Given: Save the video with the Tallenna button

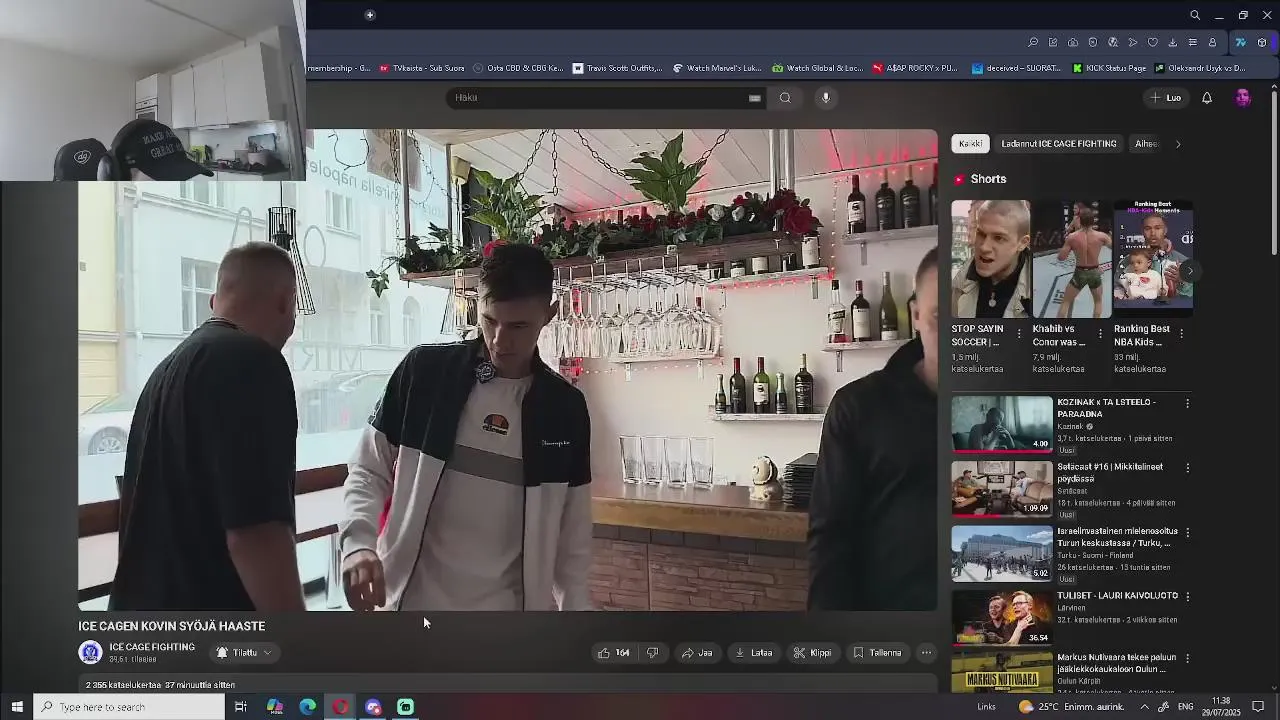Looking at the screenshot, I should pos(877,653).
